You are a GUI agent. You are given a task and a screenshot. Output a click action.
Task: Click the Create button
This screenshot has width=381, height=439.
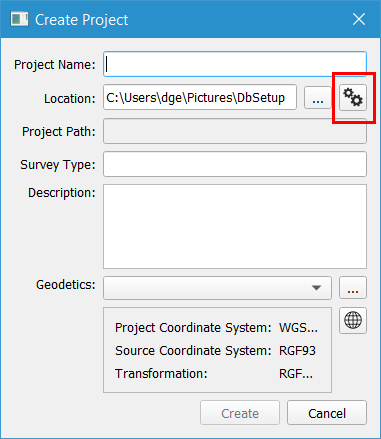240,413
